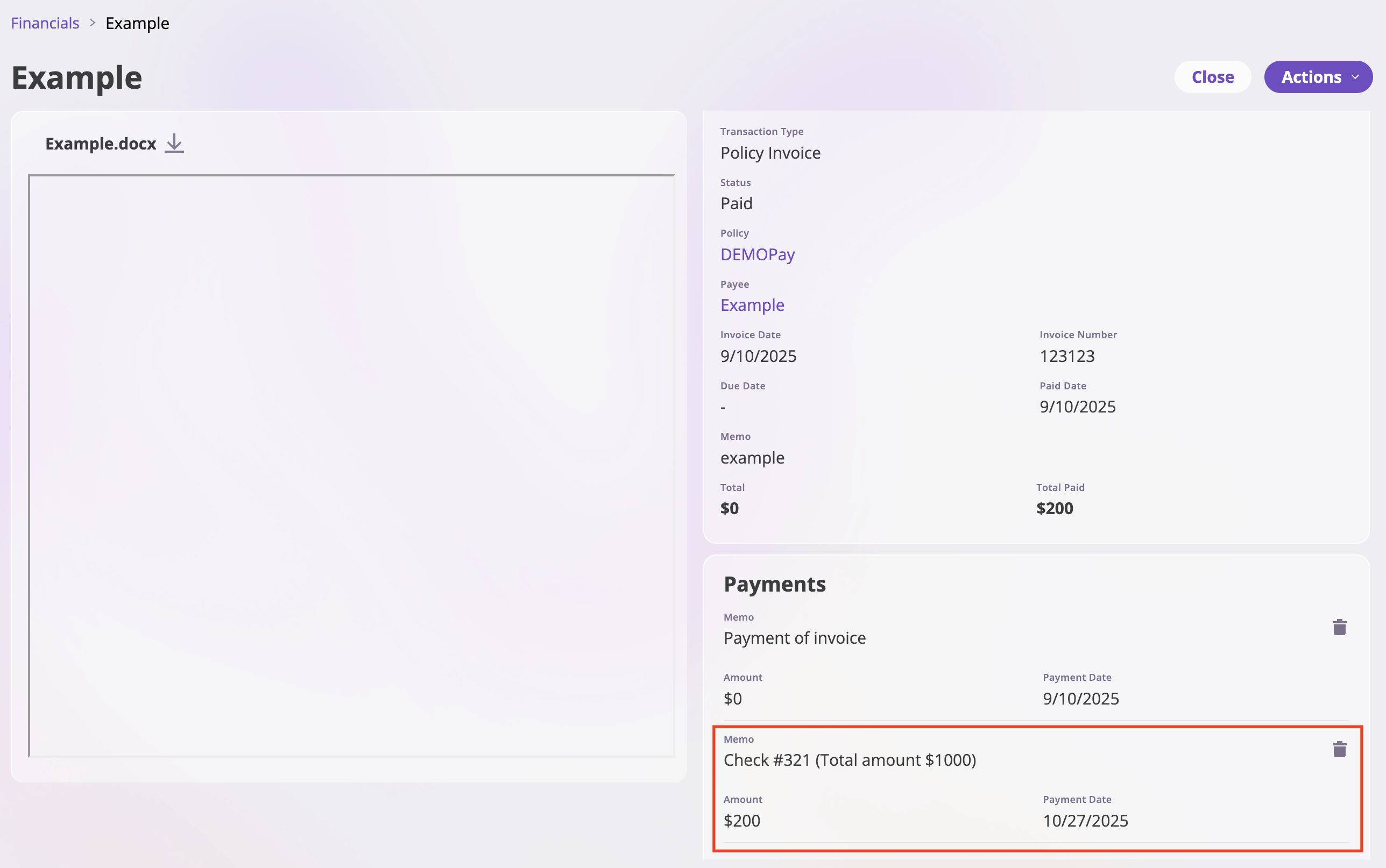Screen dimensions: 1386x868
Task: Click the chevron arrow inside Actions button
Action: (1355, 77)
